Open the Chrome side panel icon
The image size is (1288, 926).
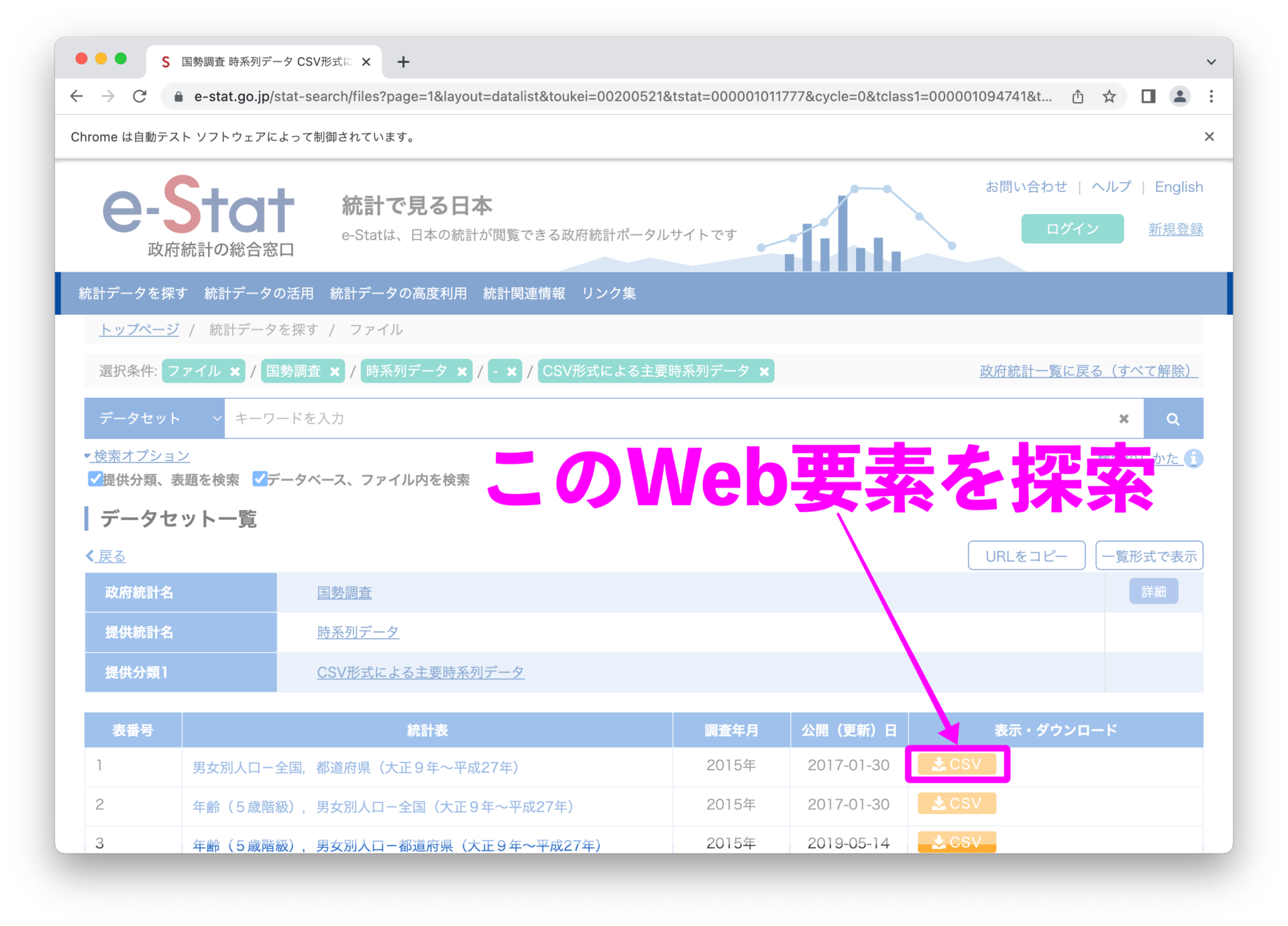click(x=1148, y=97)
